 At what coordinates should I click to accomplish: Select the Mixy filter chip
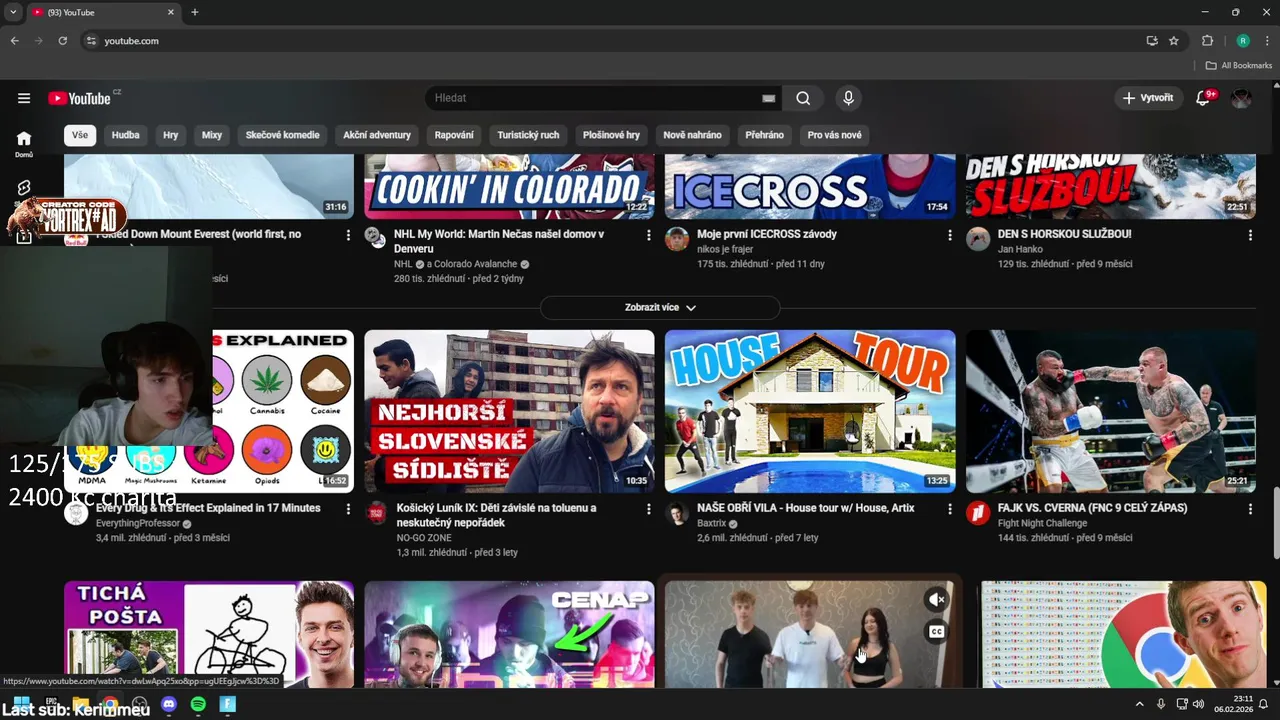pos(212,135)
